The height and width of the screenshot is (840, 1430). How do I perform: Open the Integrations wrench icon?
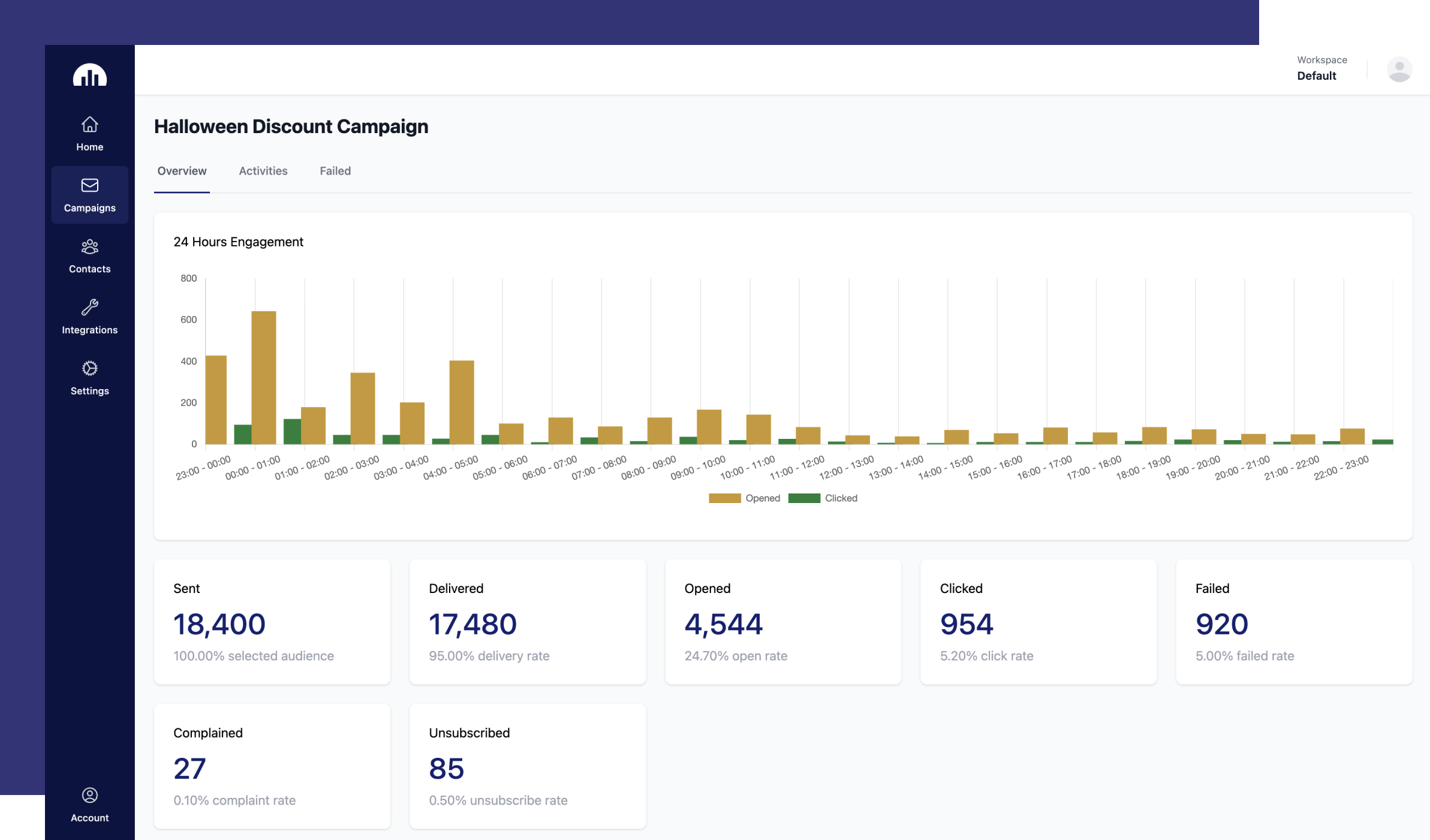tap(89, 308)
